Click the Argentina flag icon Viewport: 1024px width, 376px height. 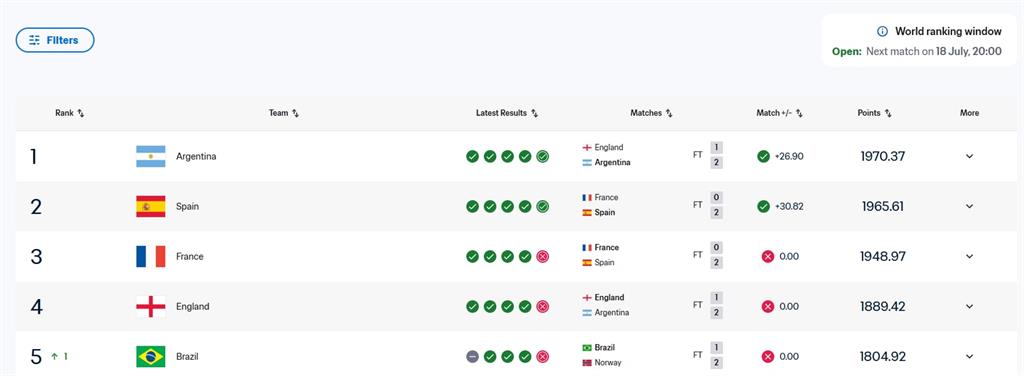151,157
